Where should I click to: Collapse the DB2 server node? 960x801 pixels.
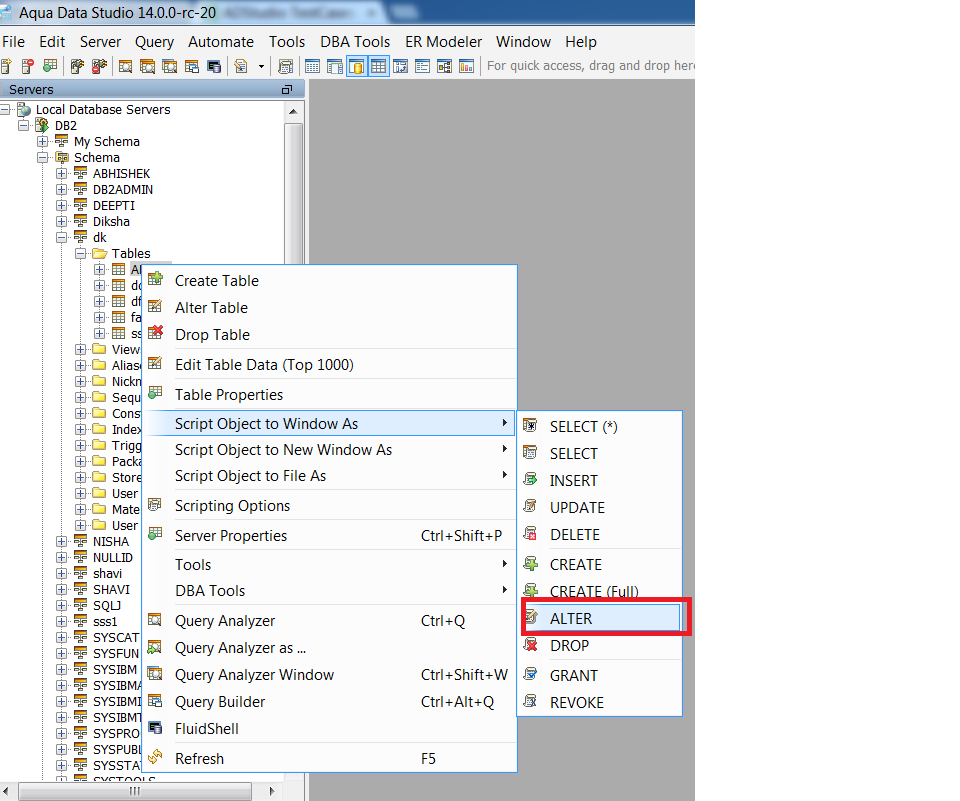tap(23, 126)
